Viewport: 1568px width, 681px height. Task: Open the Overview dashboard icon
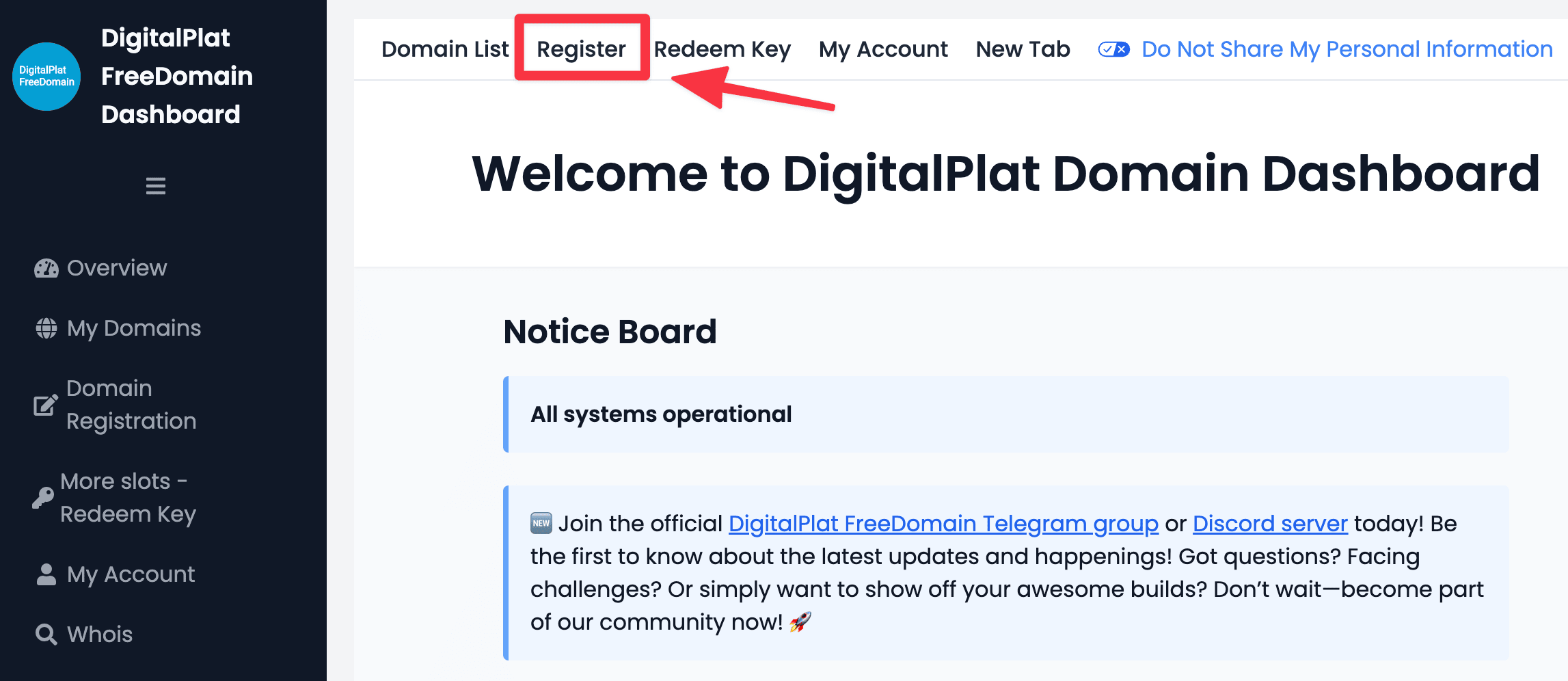[x=45, y=268]
